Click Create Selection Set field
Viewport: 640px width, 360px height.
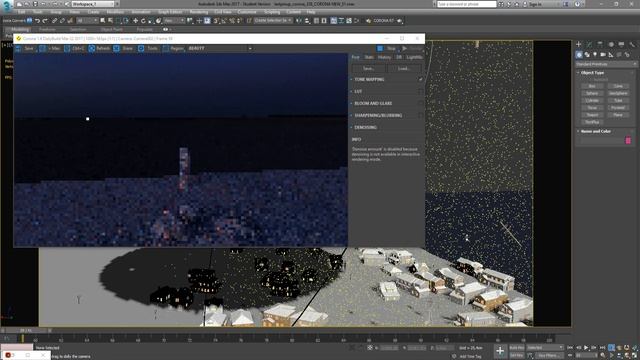coord(273,20)
